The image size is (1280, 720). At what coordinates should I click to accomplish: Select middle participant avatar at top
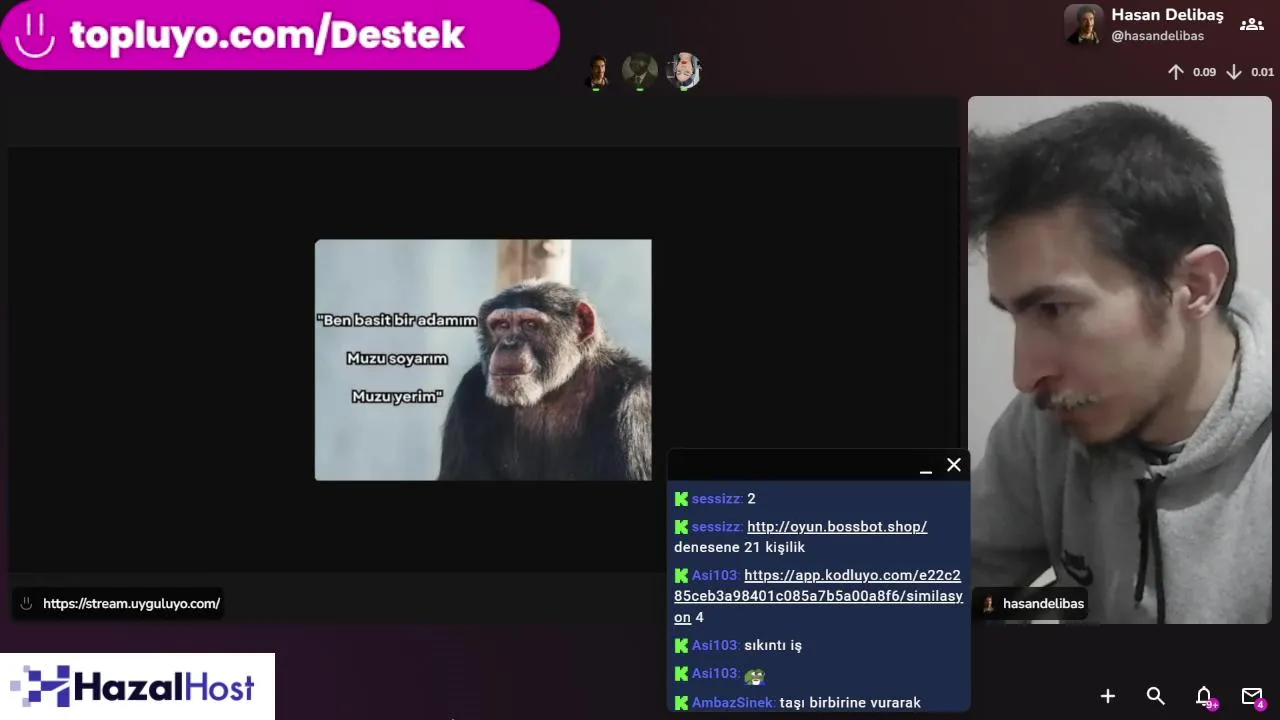pos(640,72)
